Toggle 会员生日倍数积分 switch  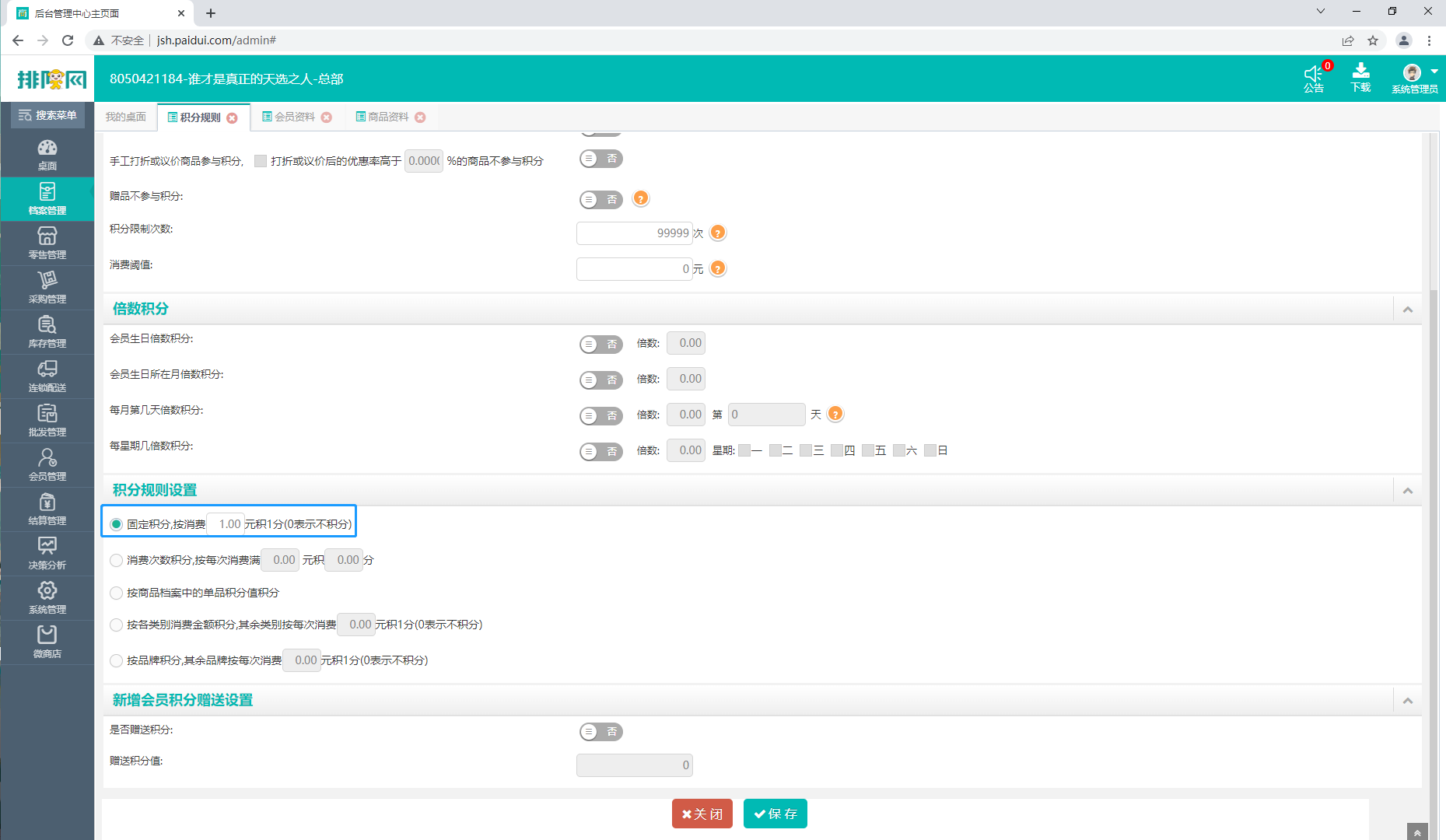click(x=601, y=344)
